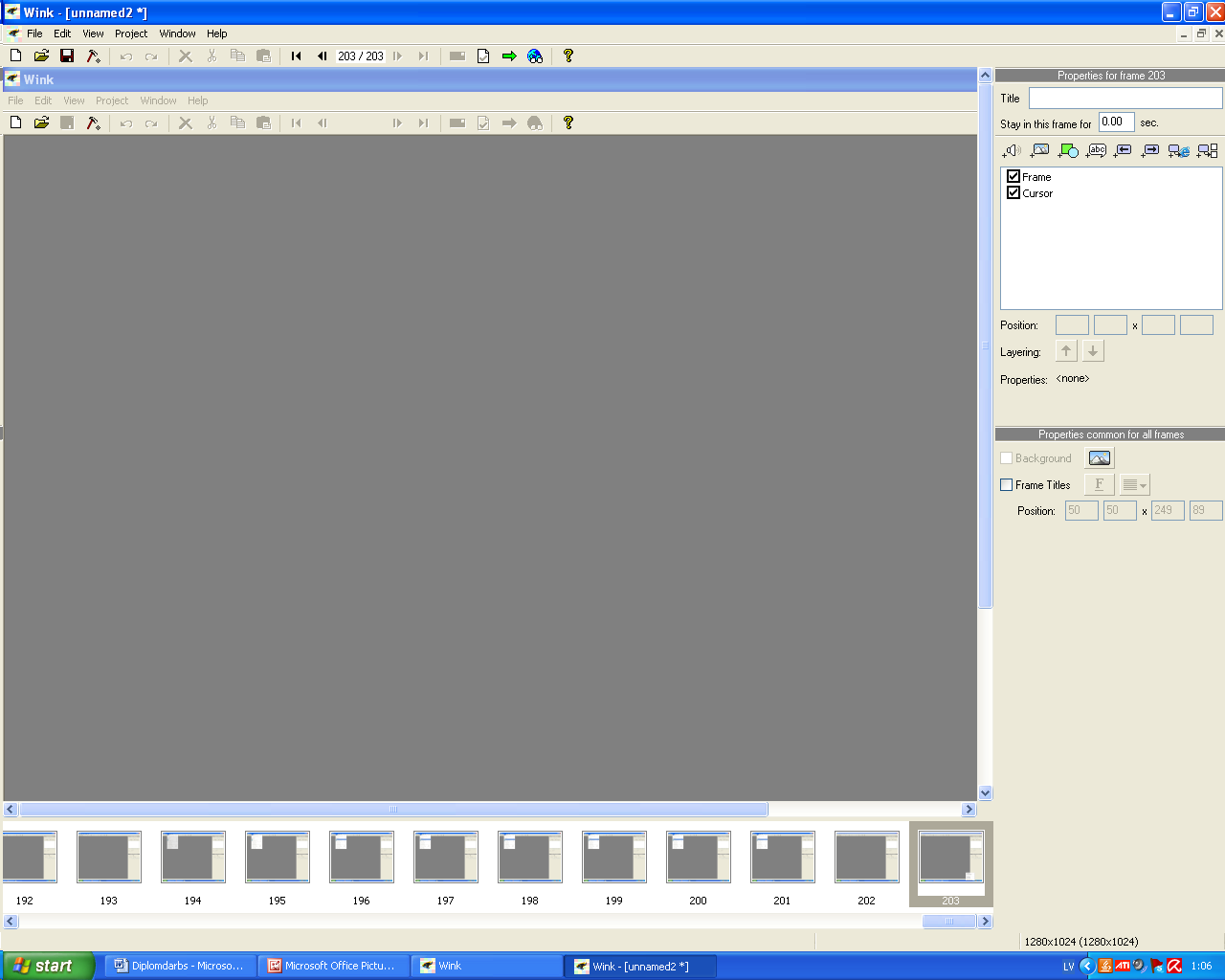Add a previous-frame button to frame
The height and width of the screenshot is (980, 1225).
1124,150
